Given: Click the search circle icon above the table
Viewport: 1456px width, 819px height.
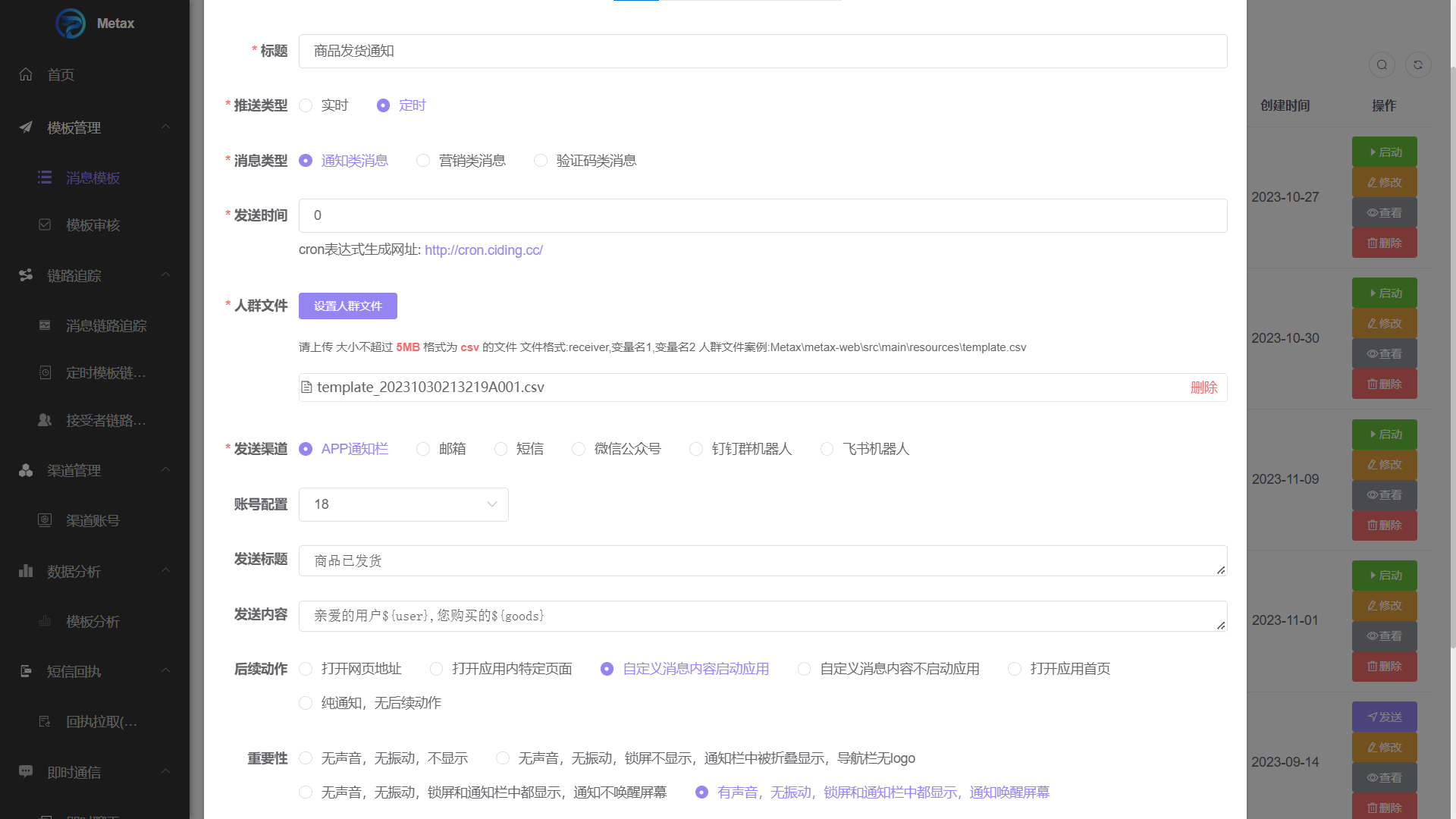Looking at the screenshot, I should click(1382, 64).
